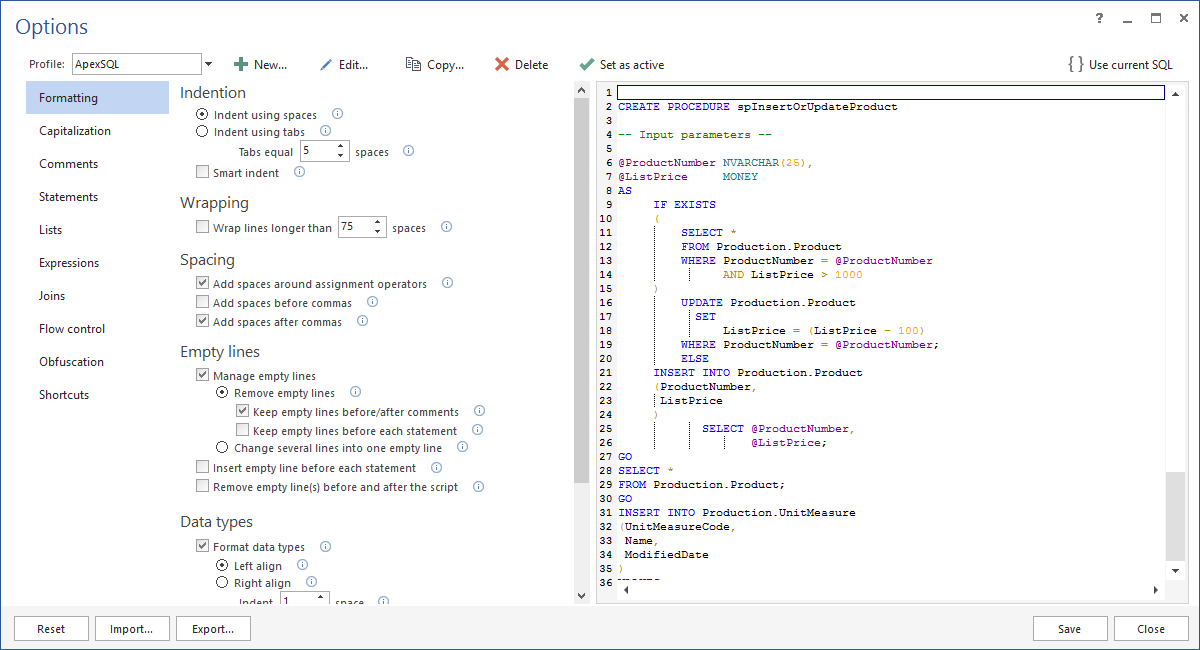
Task: Decrease the Wrap lines length spinner
Action: pyautogui.click(x=378, y=232)
